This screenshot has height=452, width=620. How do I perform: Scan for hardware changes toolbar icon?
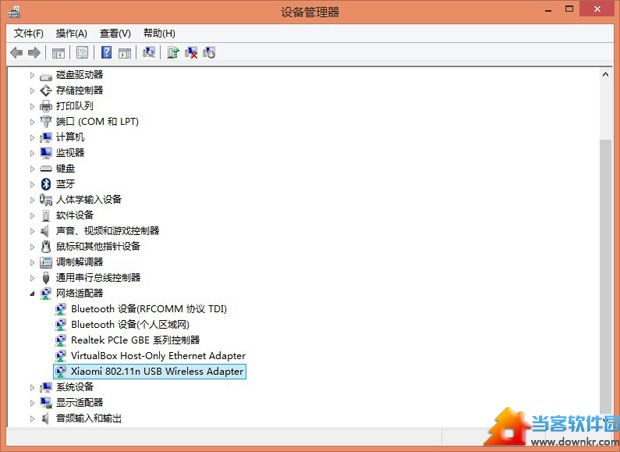coord(149,53)
